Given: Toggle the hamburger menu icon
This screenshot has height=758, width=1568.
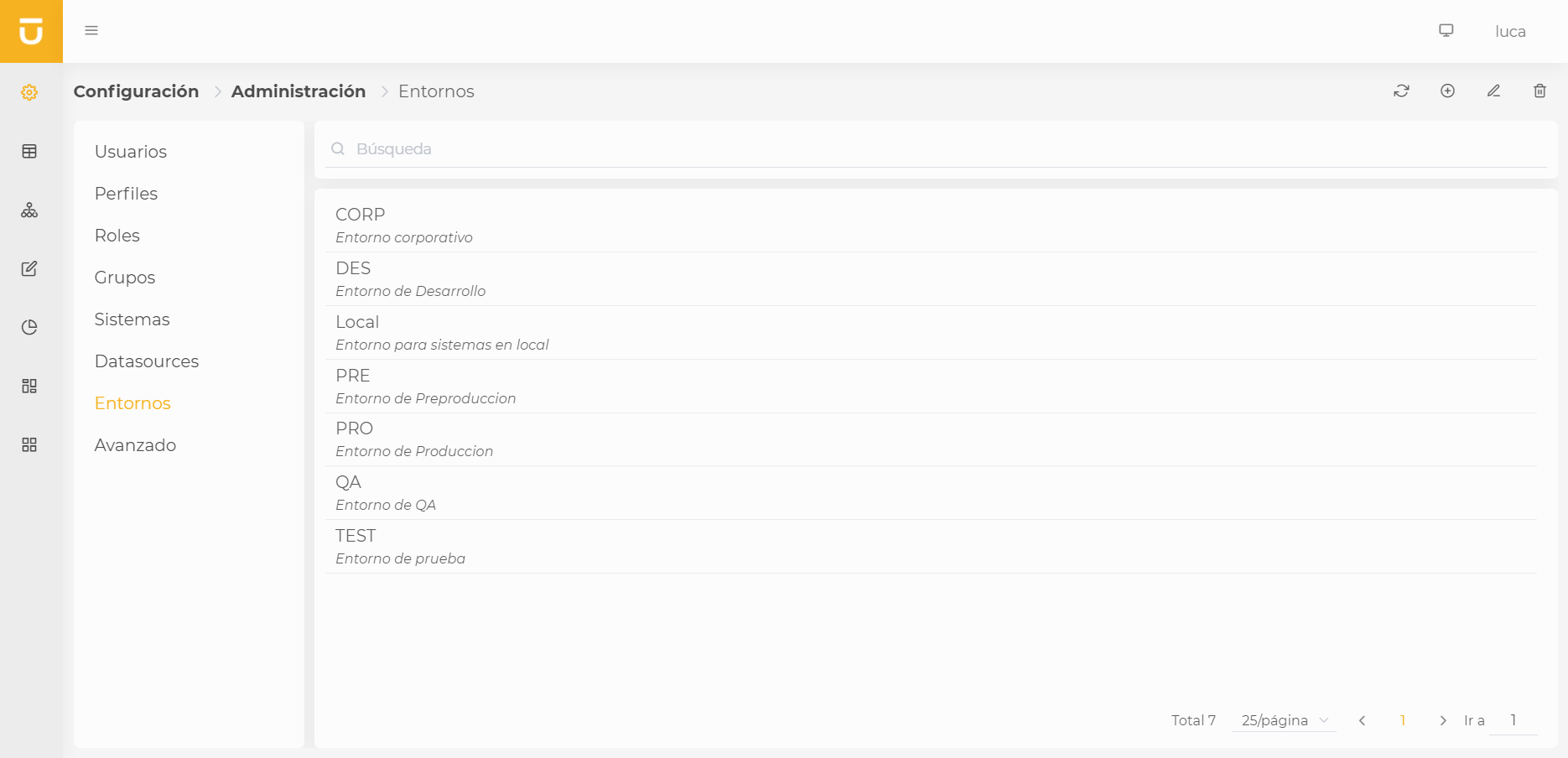Looking at the screenshot, I should click(x=91, y=31).
